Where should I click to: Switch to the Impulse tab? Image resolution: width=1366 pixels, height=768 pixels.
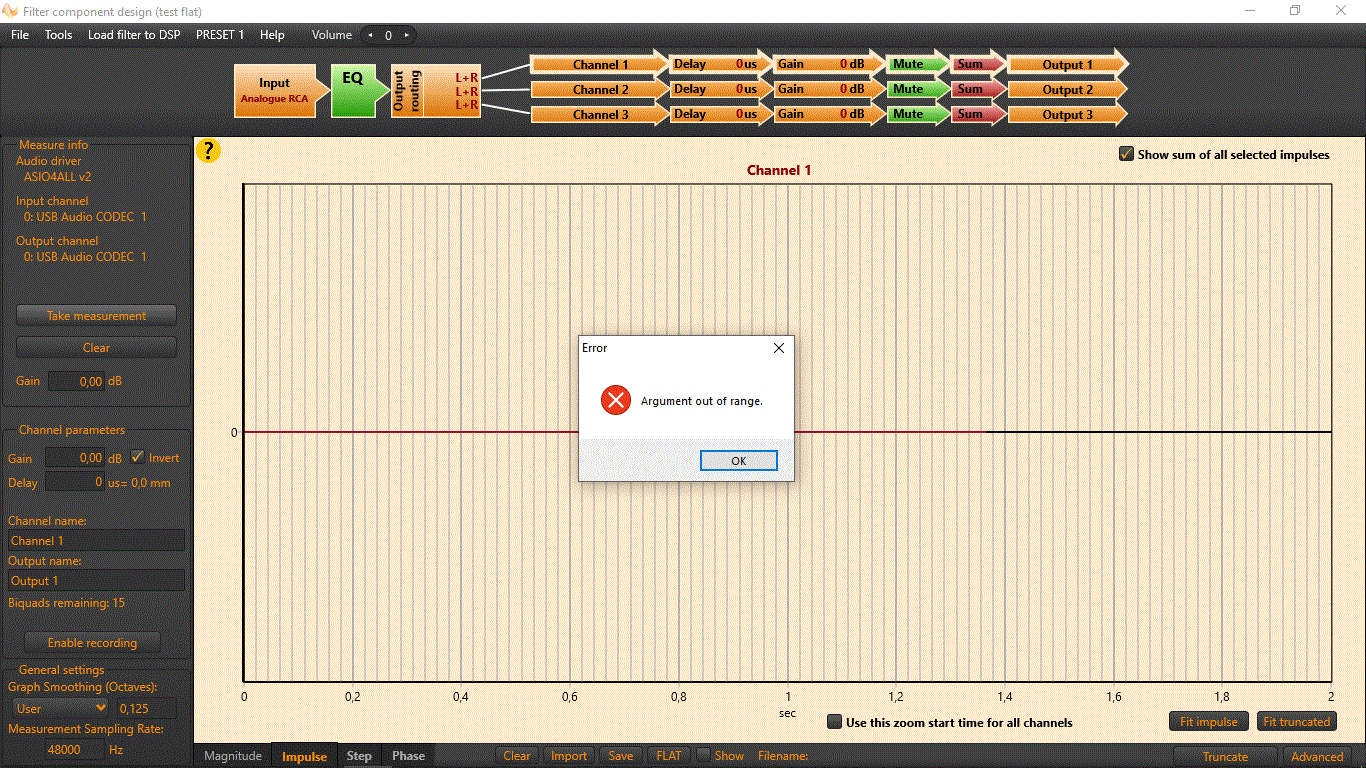305,756
